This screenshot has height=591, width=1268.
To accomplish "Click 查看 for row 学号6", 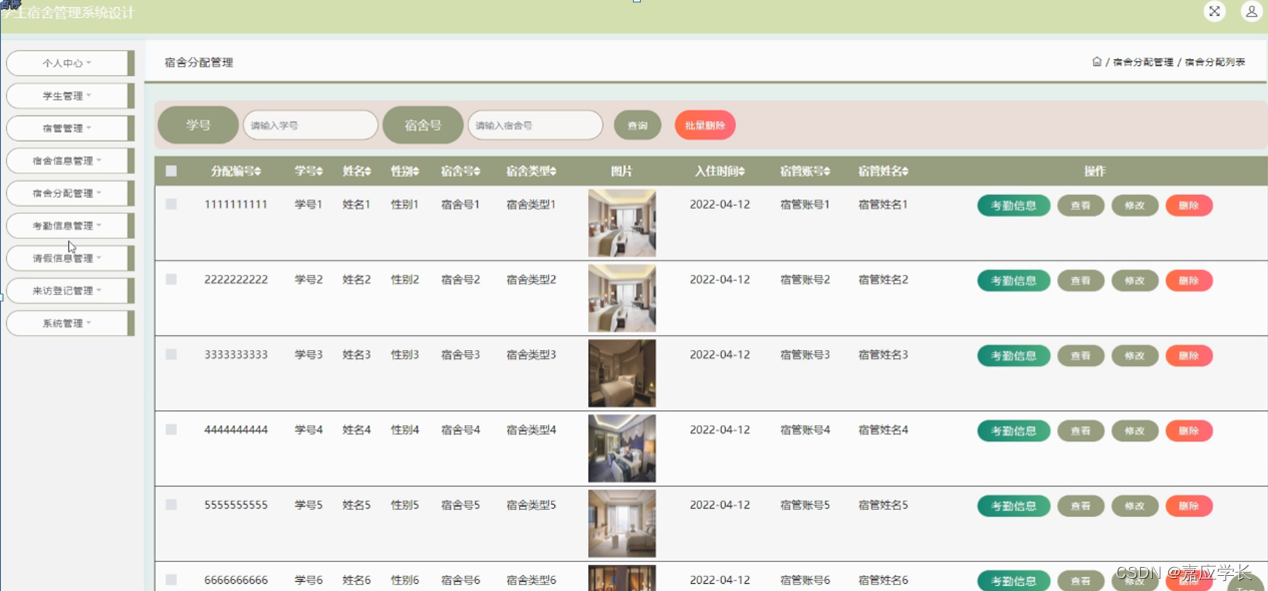I will [x=1081, y=581].
